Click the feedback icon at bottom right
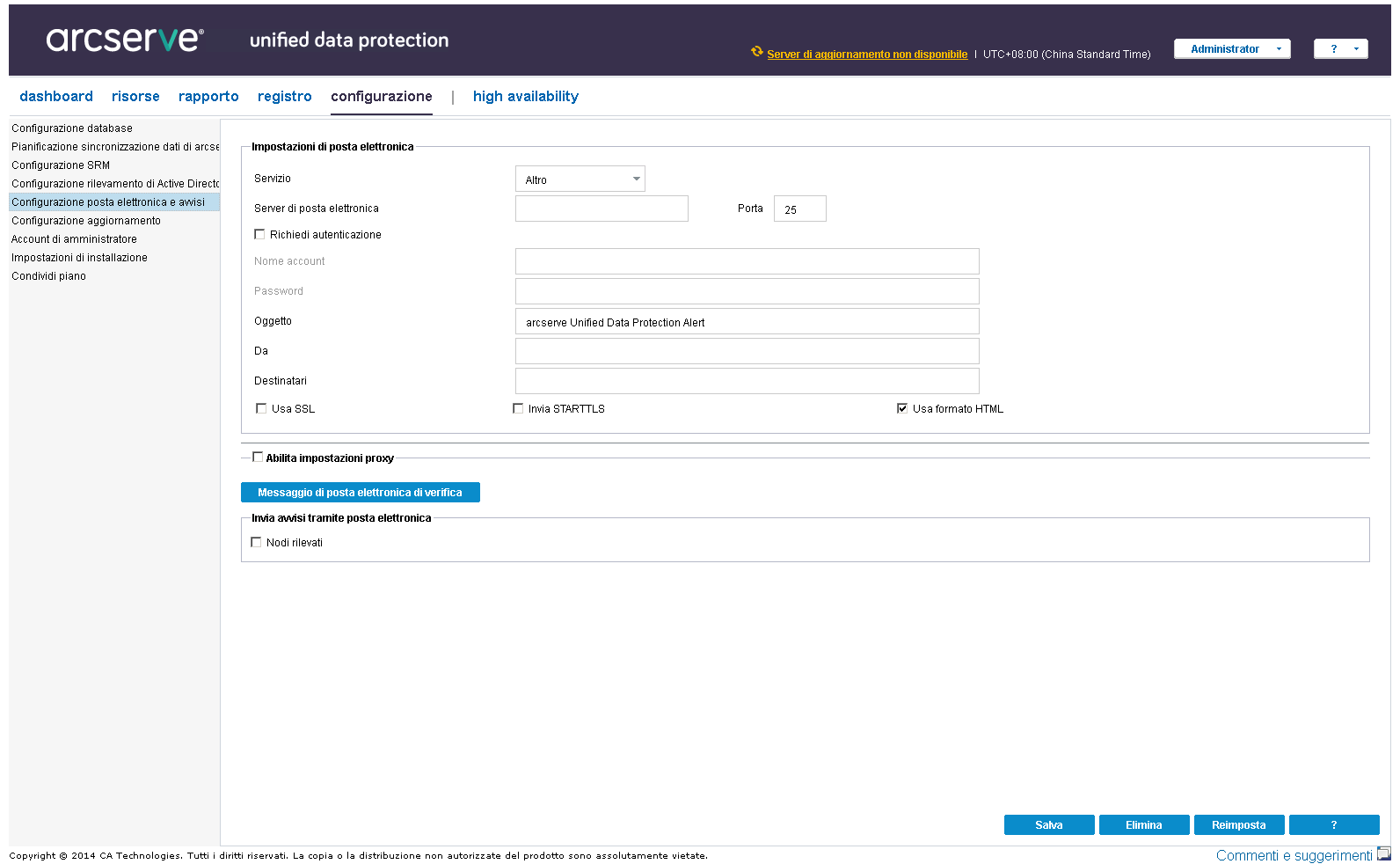This screenshot has height=864, width=1400. [1383, 853]
